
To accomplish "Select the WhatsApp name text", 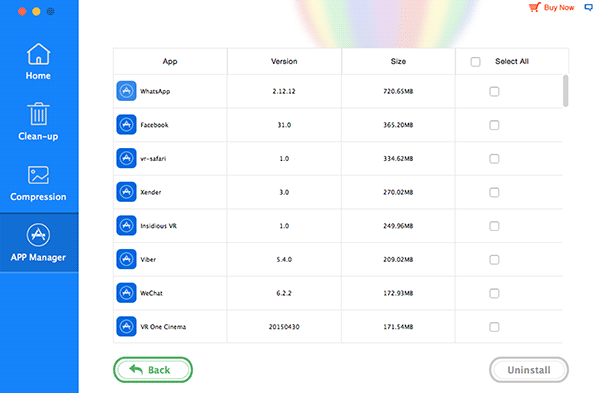I will tap(155, 91).
